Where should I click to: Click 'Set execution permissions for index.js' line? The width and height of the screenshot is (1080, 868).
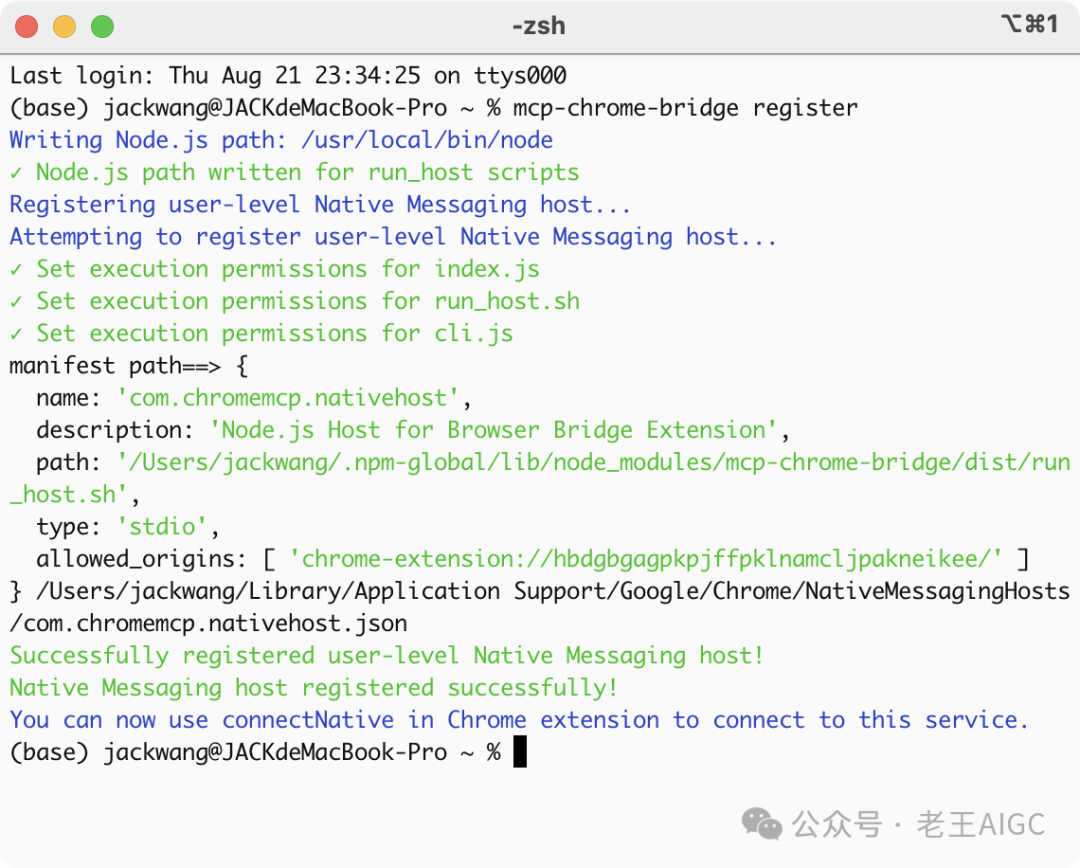(x=275, y=269)
